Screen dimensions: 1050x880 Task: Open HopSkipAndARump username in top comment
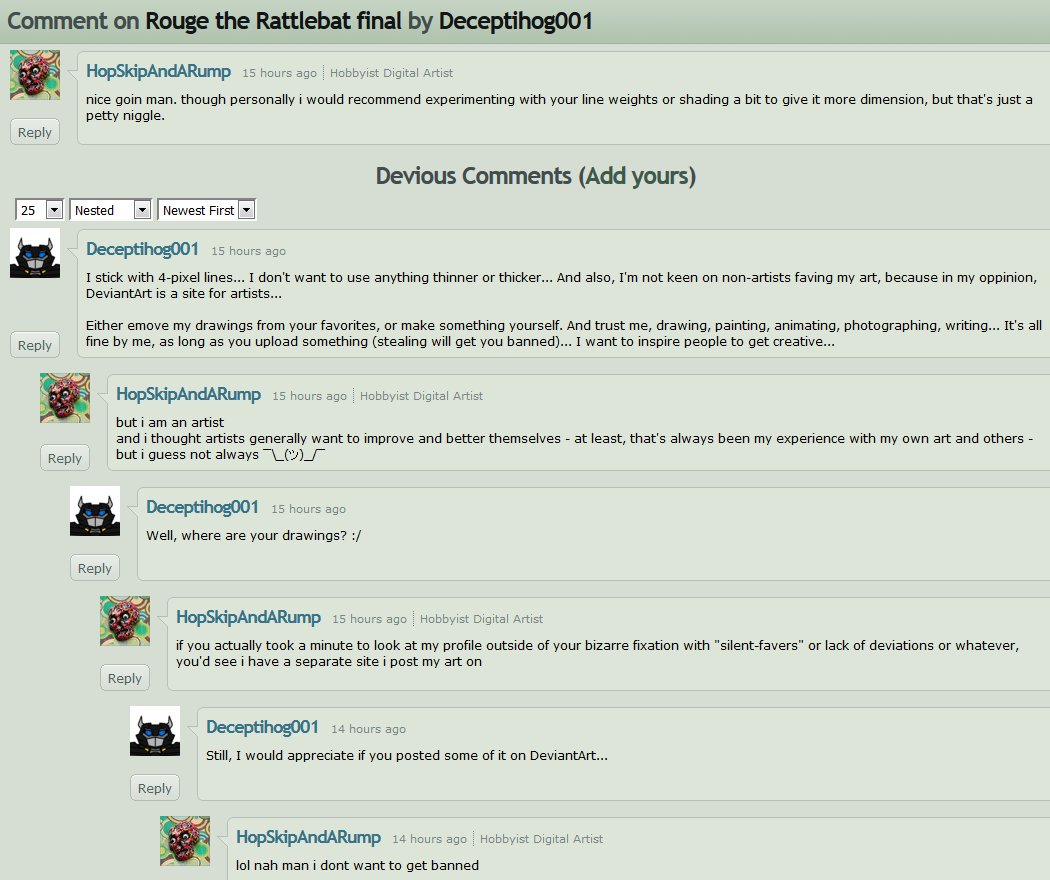159,71
